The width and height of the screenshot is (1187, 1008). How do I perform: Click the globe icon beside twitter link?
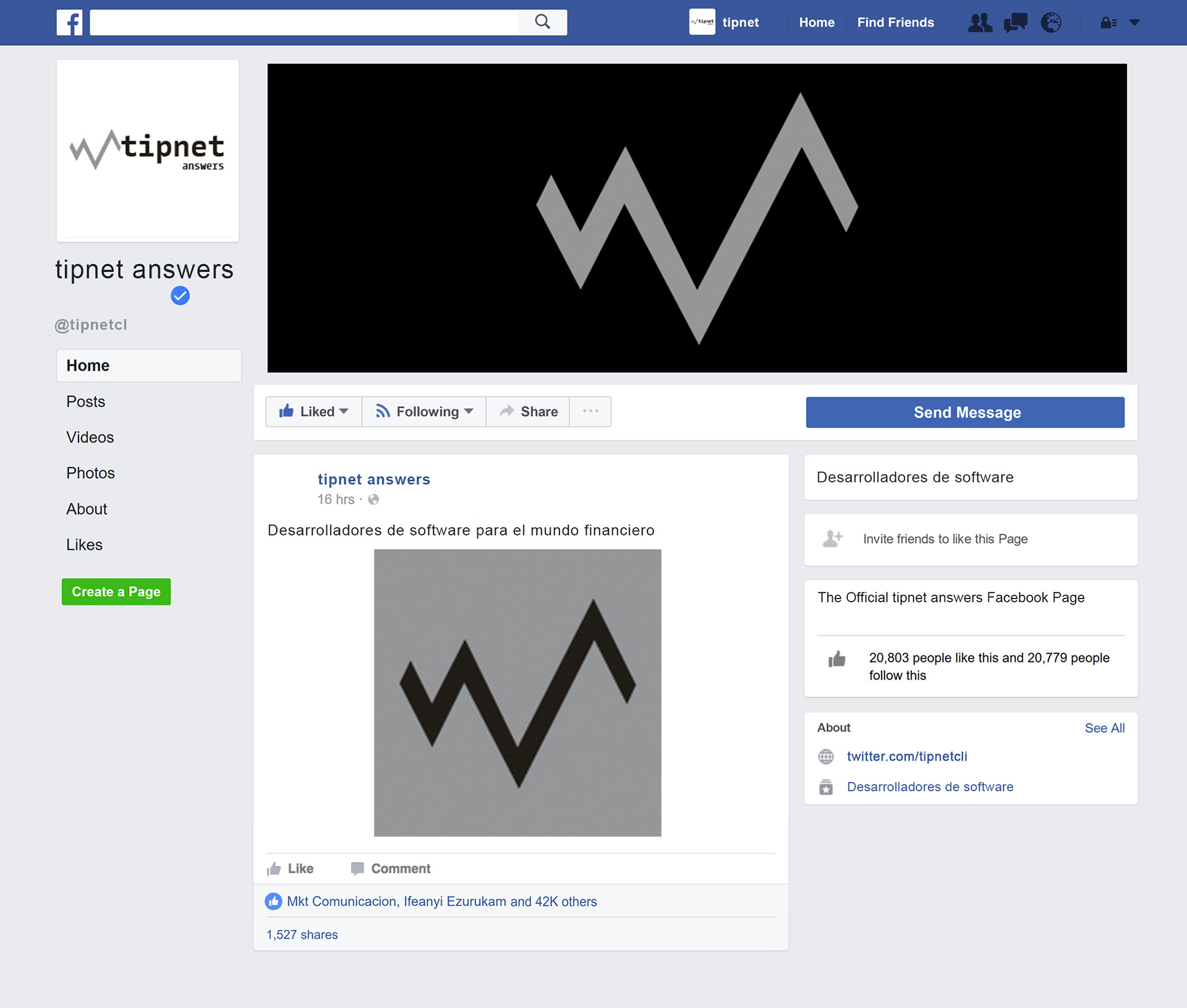tap(826, 756)
